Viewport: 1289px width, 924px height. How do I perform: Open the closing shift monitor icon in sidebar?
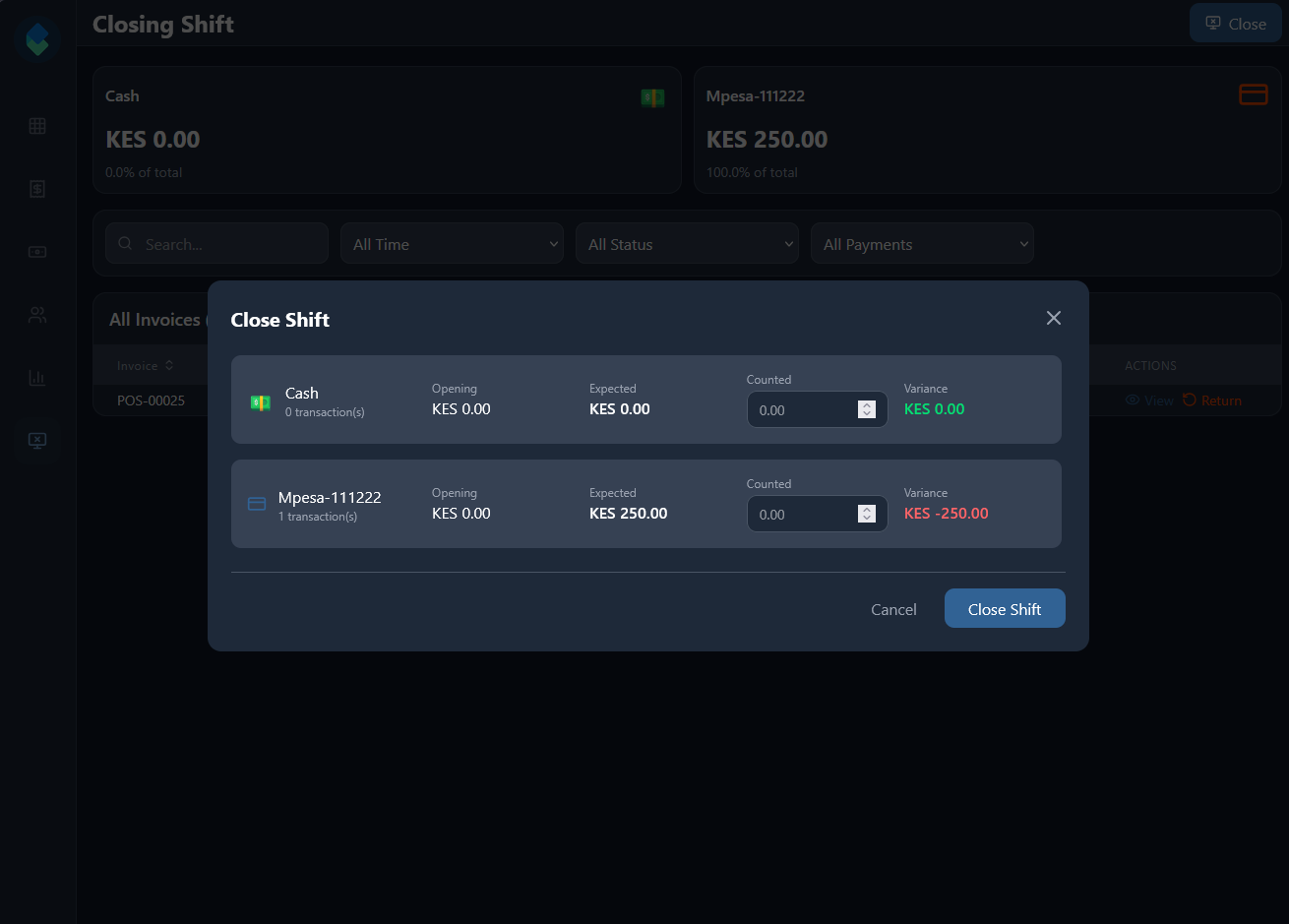[37, 441]
